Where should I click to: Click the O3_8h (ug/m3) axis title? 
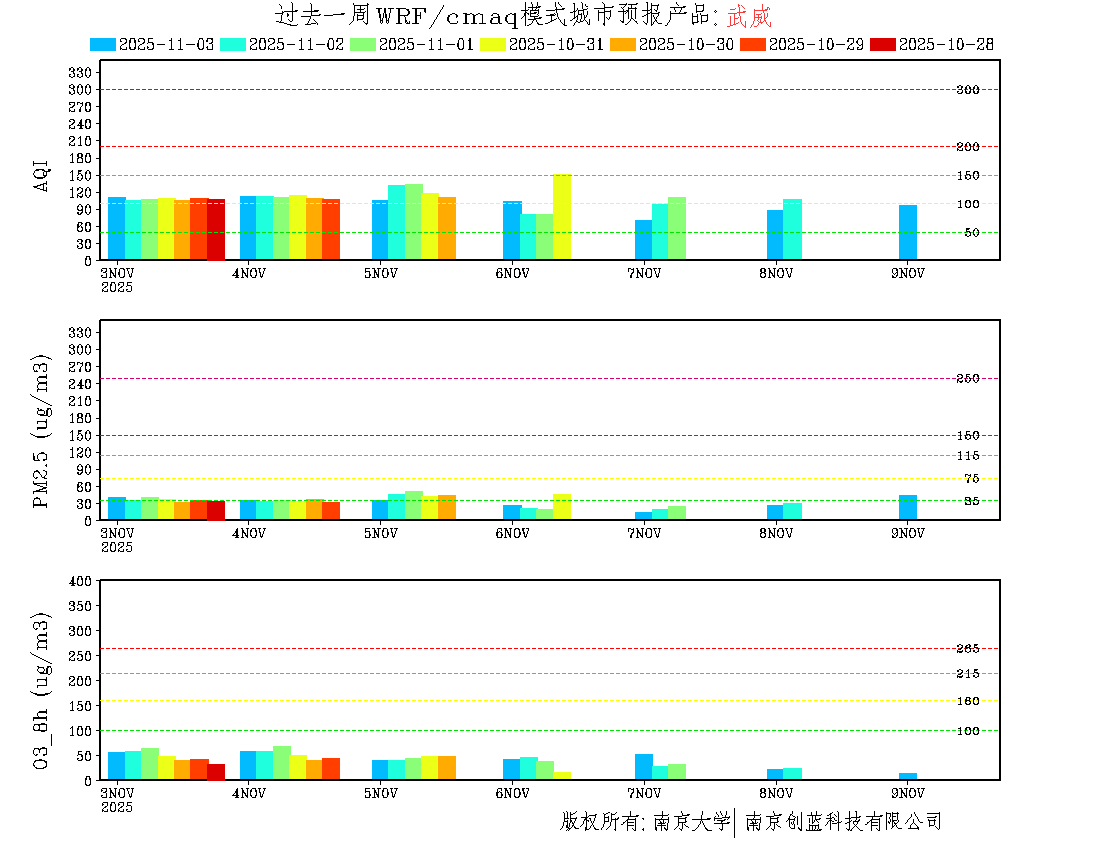(42, 690)
